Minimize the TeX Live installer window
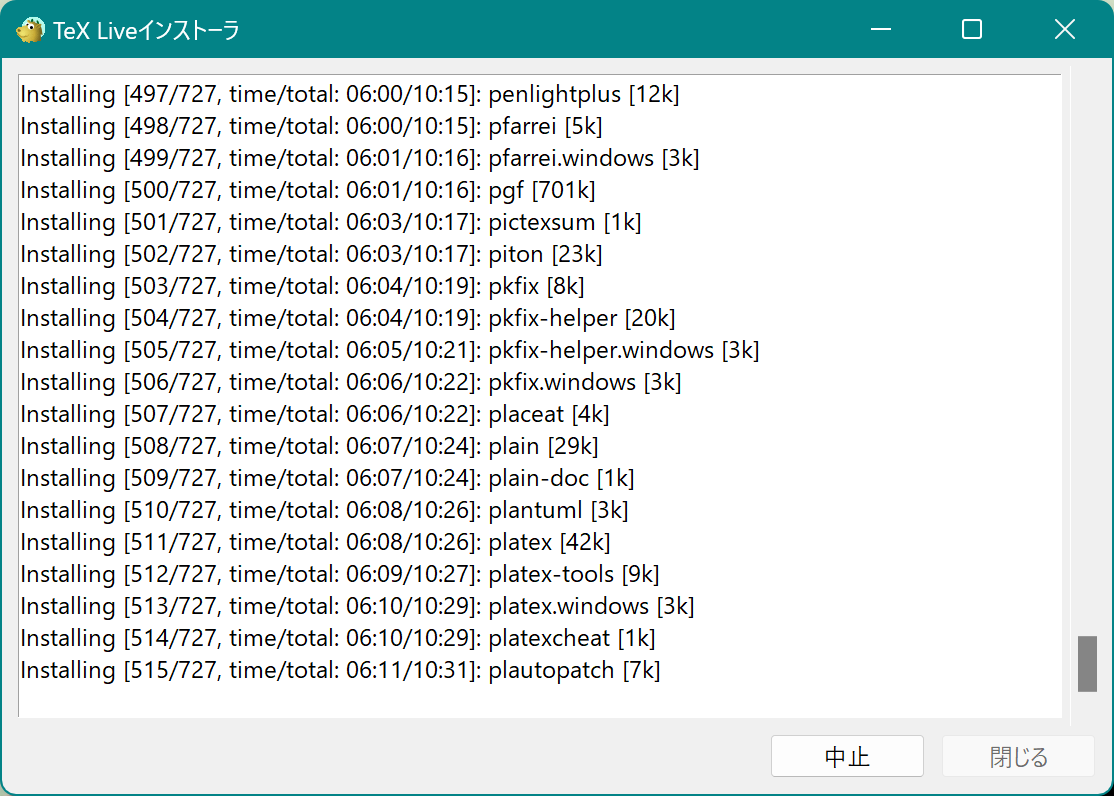 (x=881, y=29)
